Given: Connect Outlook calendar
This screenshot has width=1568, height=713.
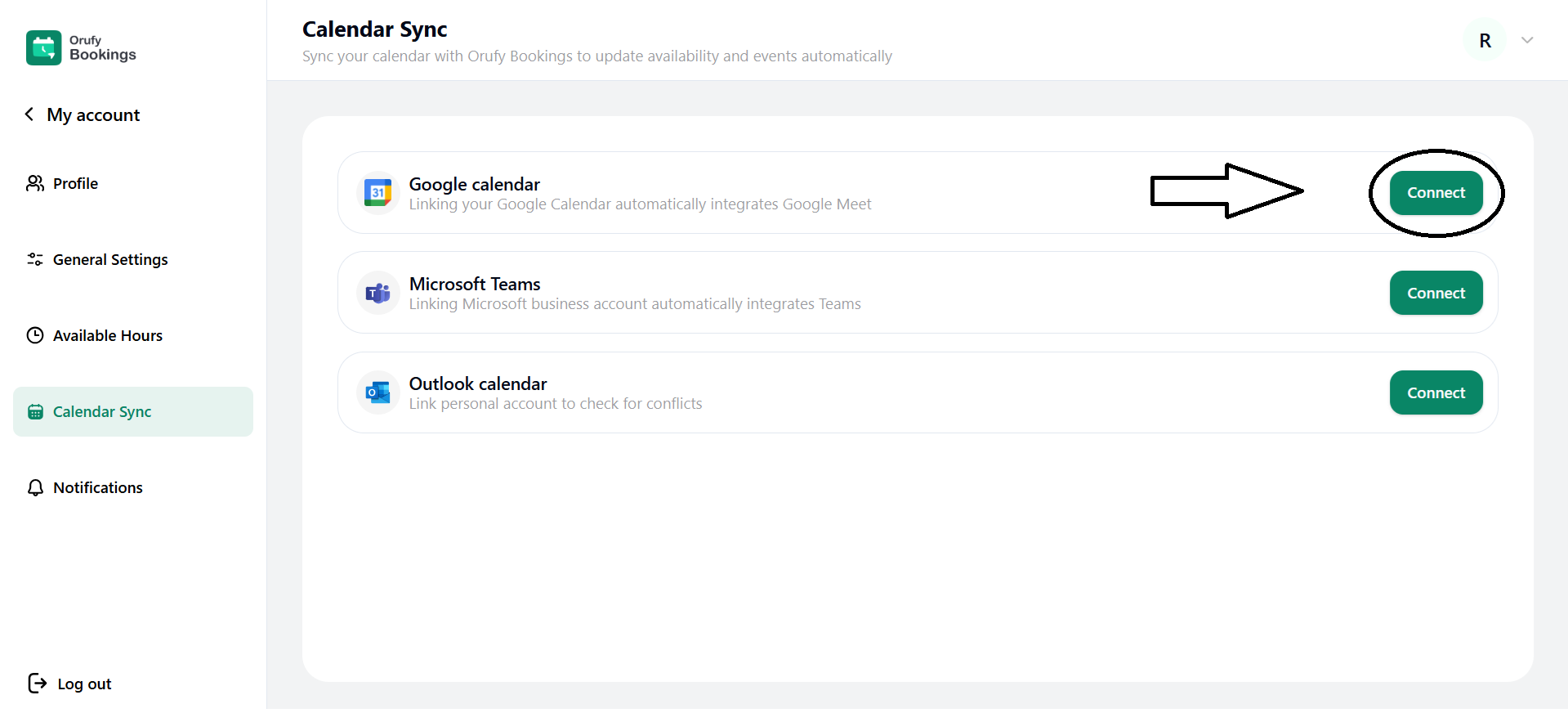Looking at the screenshot, I should (x=1436, y=392).
